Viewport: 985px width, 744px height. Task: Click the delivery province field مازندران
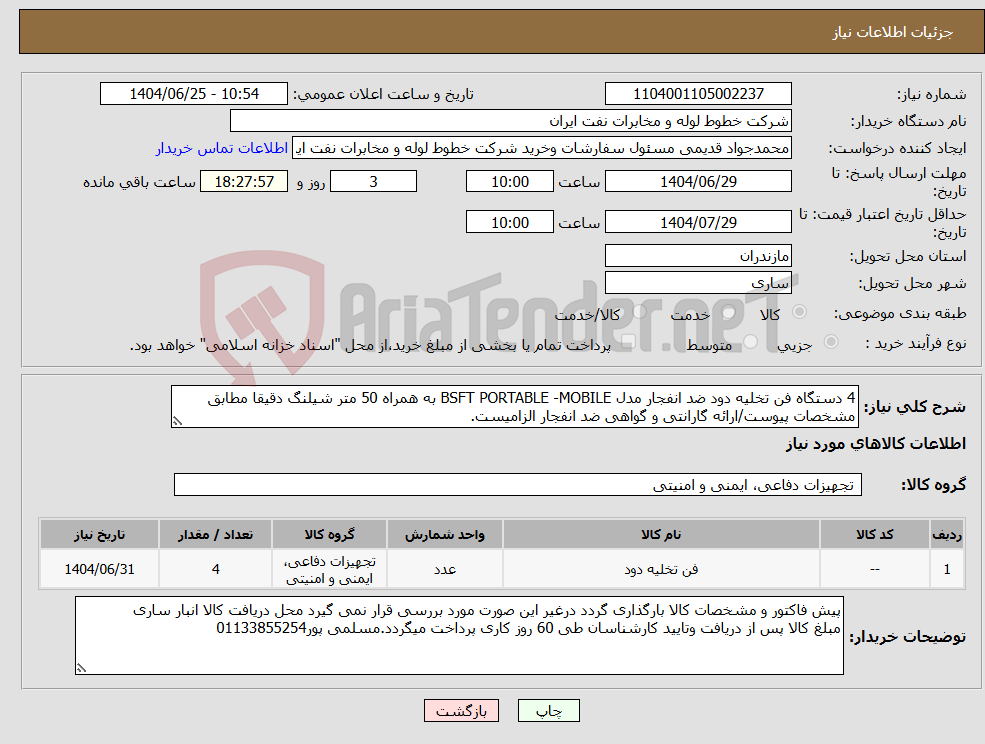click(698, 256)
